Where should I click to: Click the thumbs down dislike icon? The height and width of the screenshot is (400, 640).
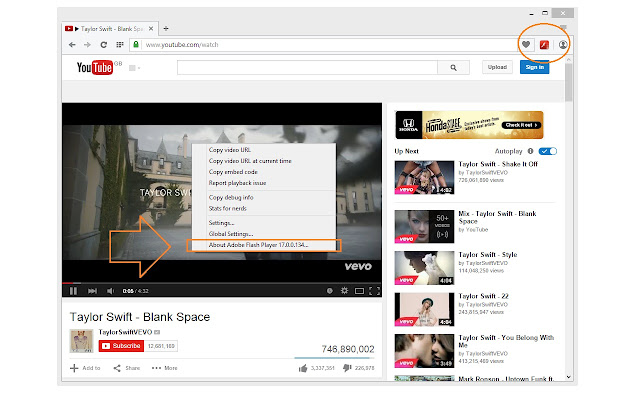pyautogui.click(x=347, y=368)
